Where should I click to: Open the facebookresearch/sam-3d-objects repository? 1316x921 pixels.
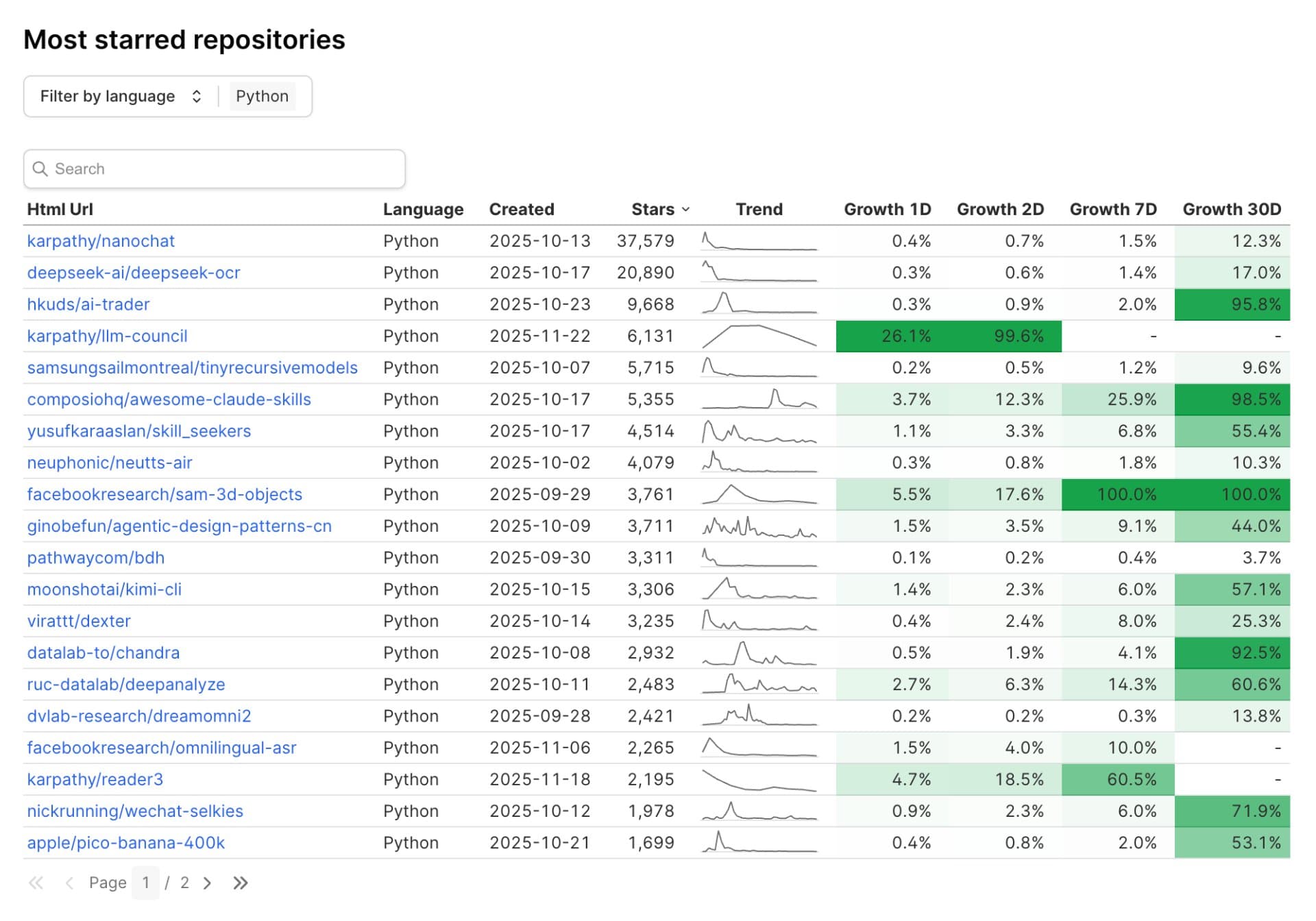click(164, 494)
